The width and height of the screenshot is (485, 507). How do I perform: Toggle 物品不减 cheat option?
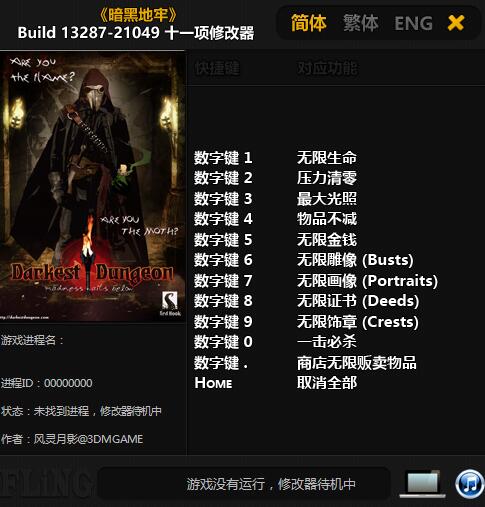[x=327, y=219]
